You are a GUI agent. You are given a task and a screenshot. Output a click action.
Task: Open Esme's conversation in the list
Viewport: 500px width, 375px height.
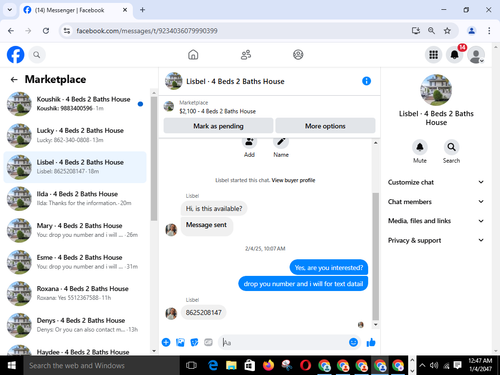coord(75,262)
